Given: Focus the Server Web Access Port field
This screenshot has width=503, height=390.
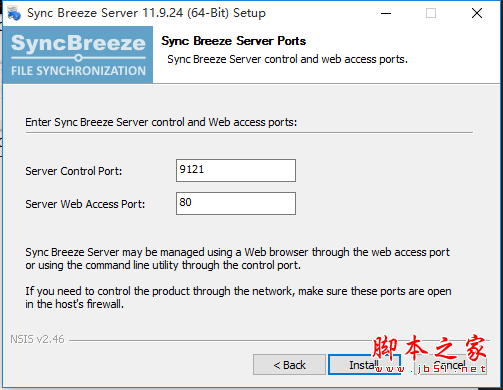Looking at the screenshot, I should (x=236, y=203).
